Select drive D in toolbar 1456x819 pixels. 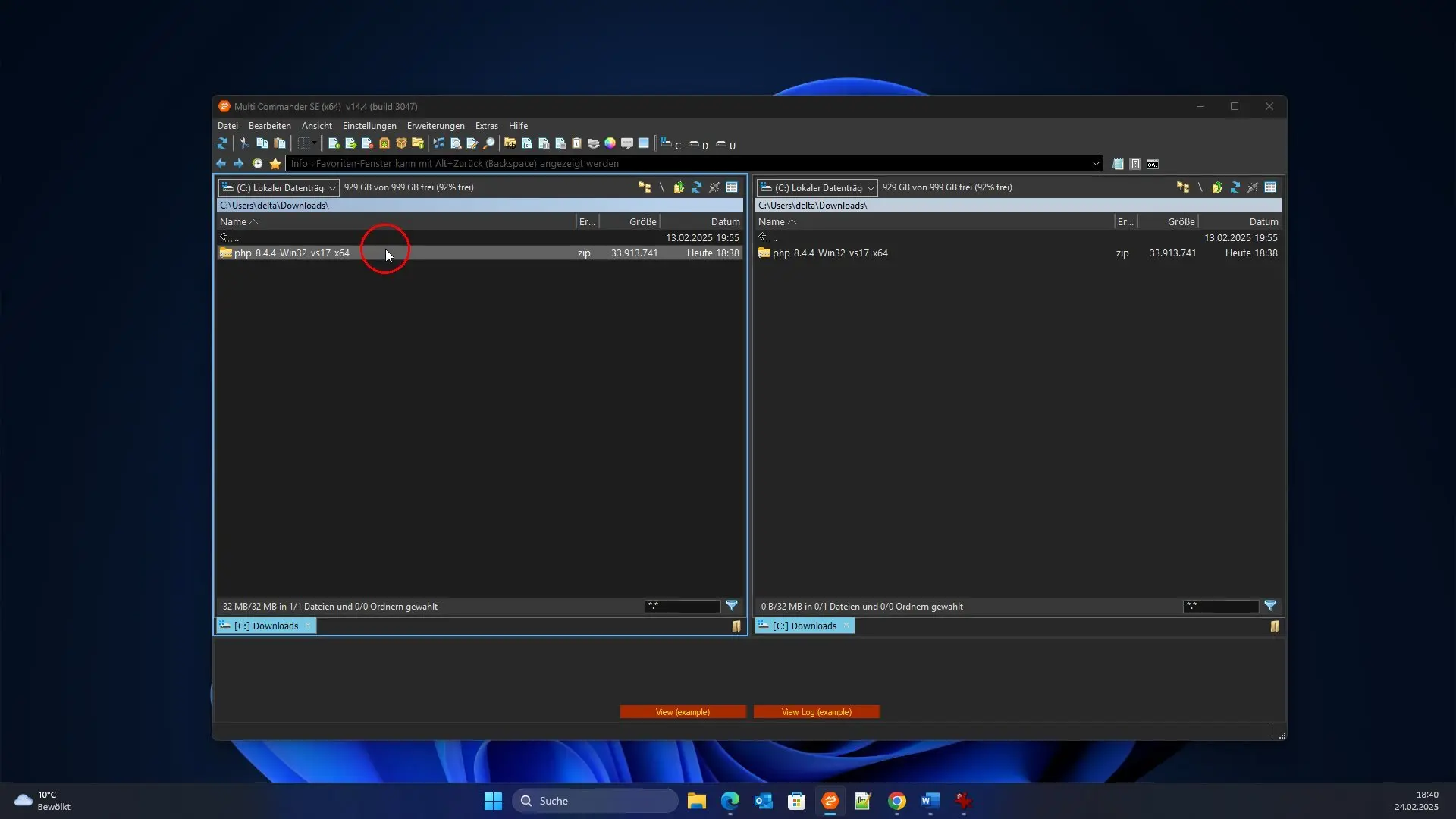(x=698, y=144)
